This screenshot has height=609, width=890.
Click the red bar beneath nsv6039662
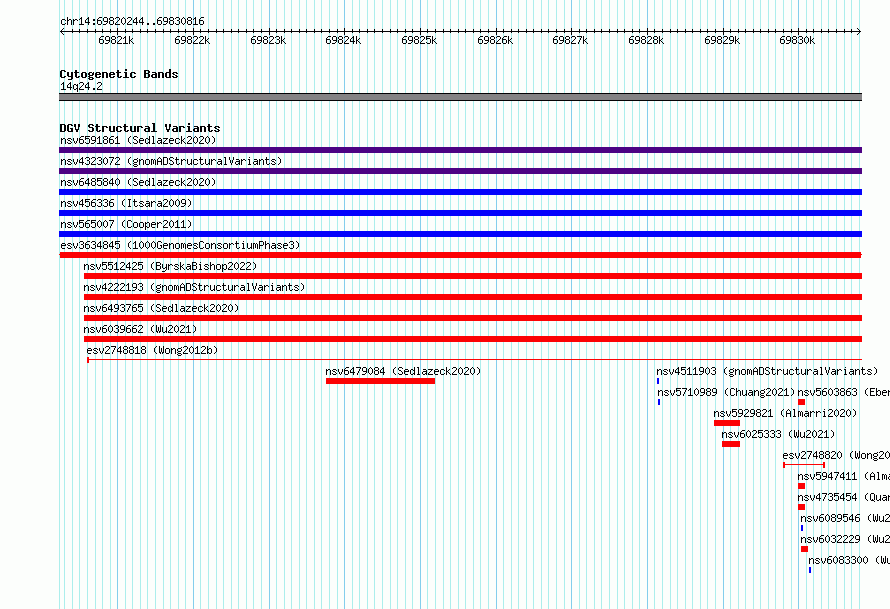coord(473,339)
